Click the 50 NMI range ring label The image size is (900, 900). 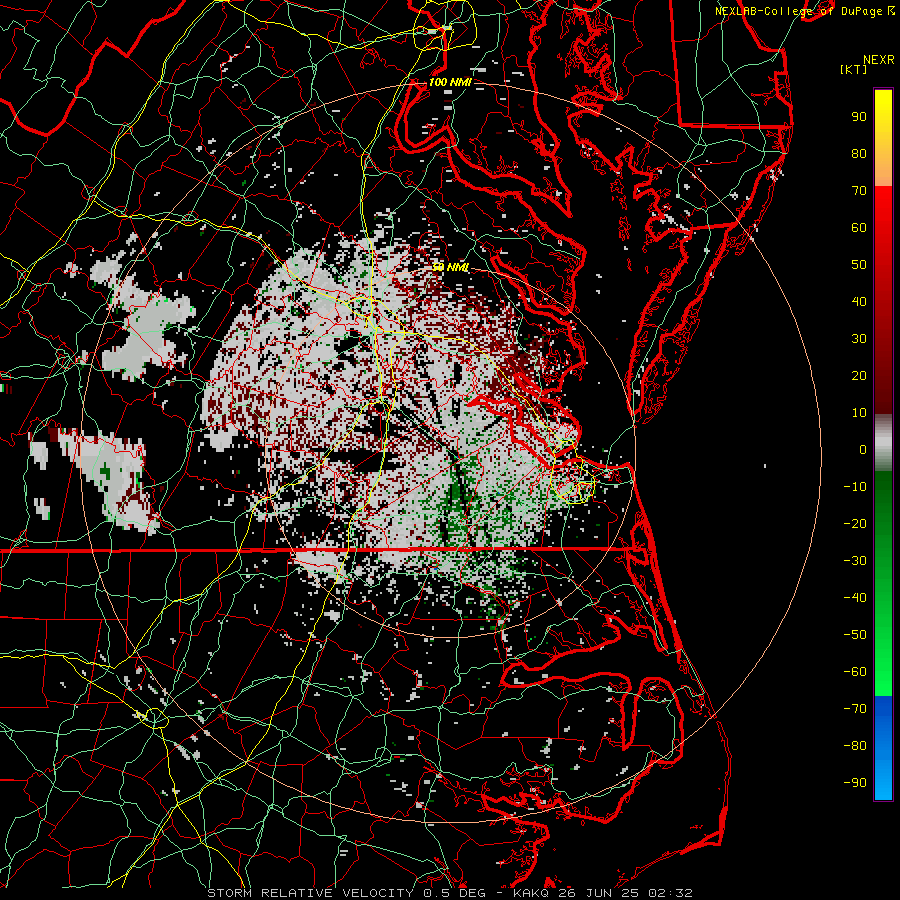450,267
